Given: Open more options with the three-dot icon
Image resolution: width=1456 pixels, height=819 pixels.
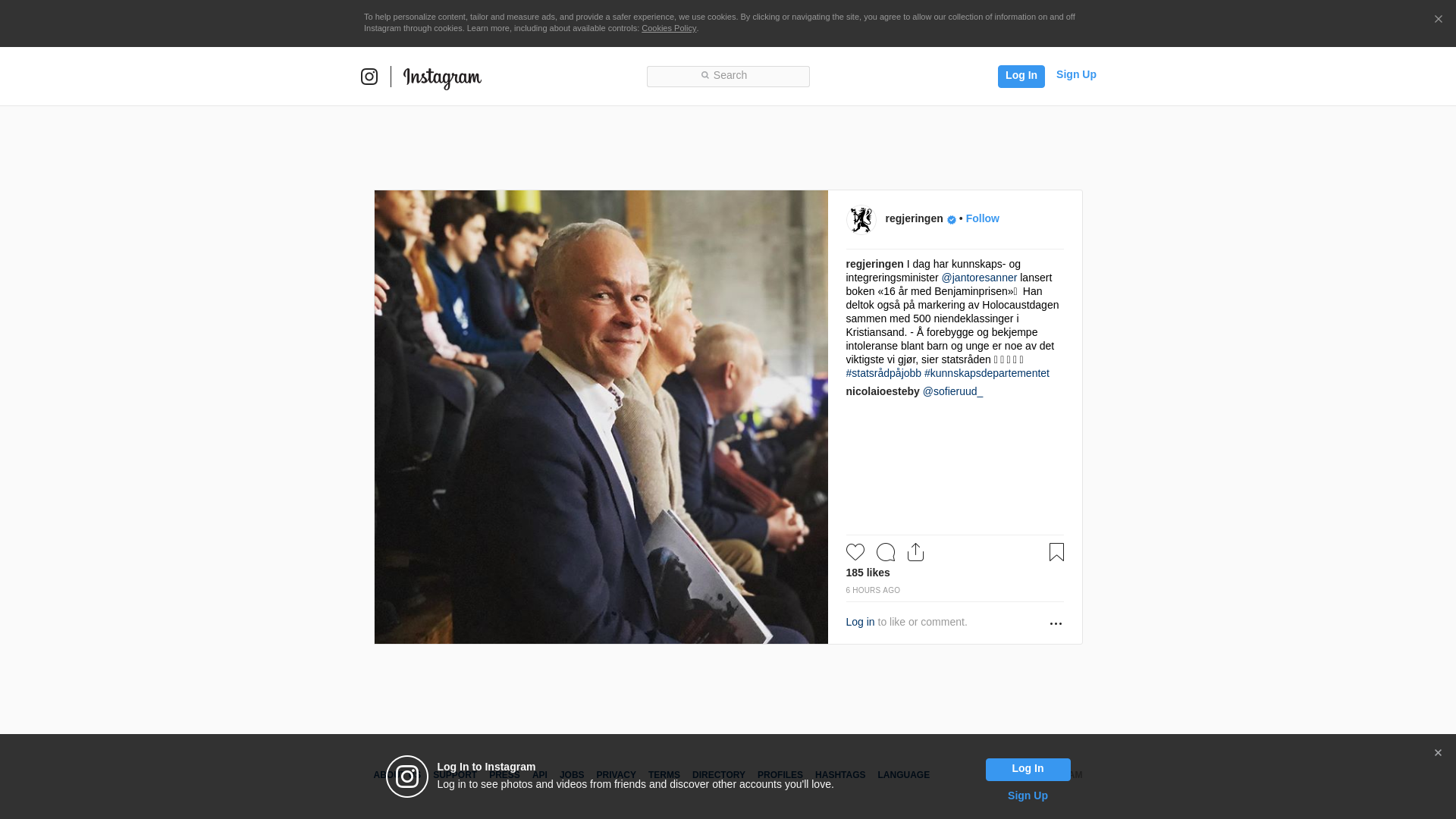Looking at the screenshot, I should tap(1056, 623).
